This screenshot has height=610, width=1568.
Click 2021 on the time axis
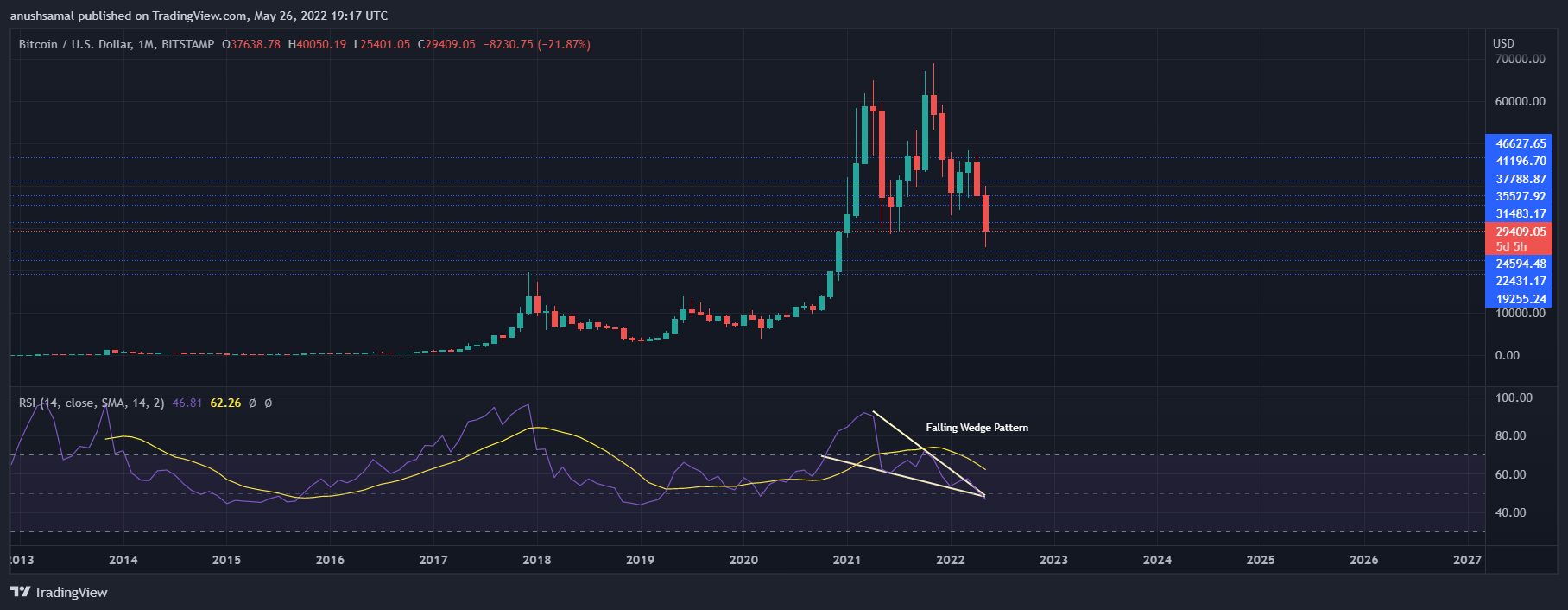click(846, 560)
